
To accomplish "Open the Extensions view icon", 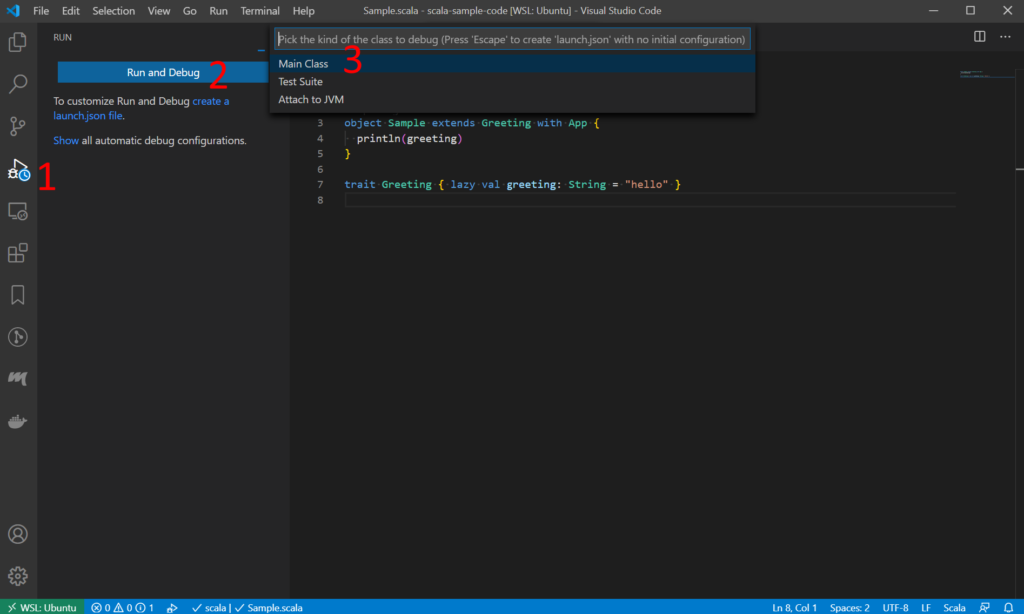I will [x=18, y=253].
